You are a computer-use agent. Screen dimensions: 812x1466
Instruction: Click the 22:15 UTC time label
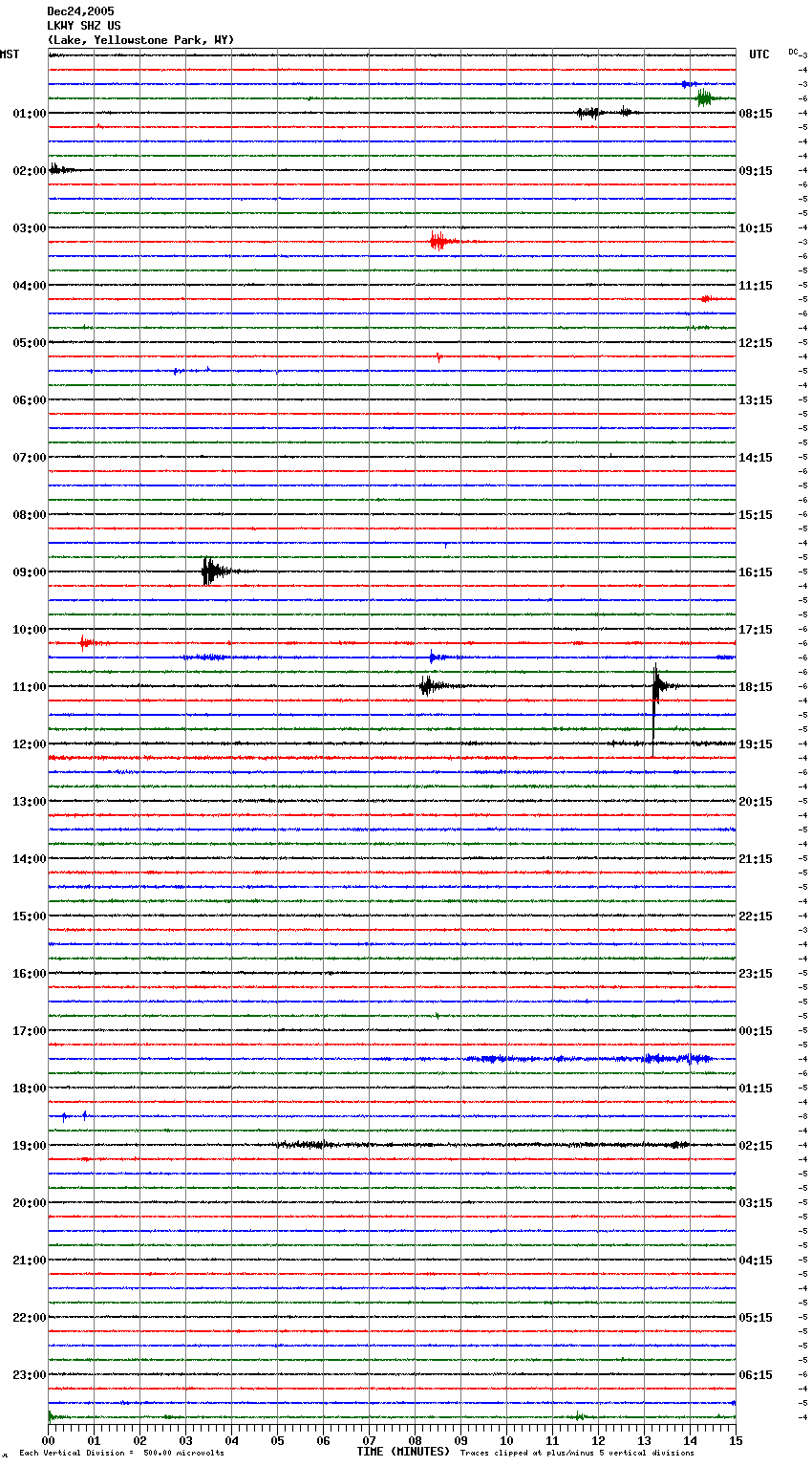coord(756,916)
